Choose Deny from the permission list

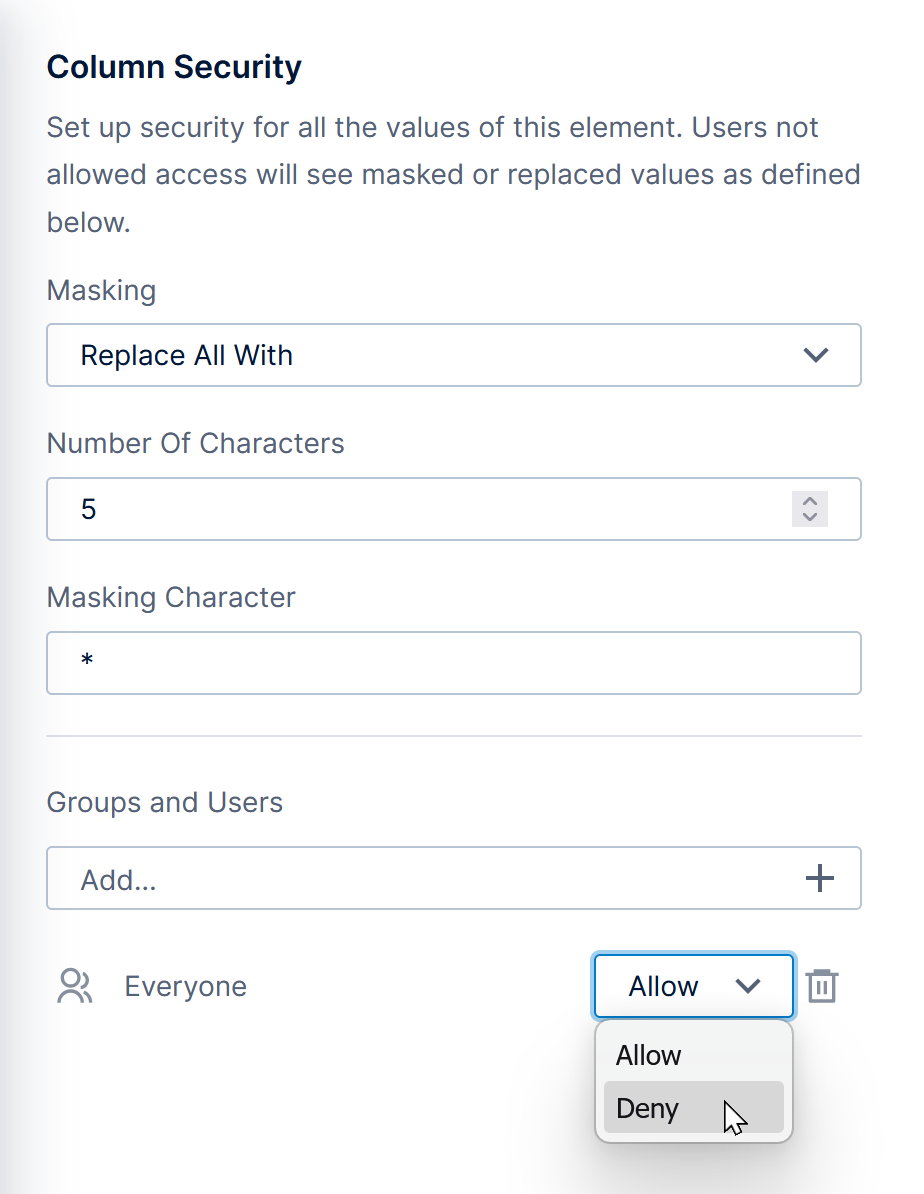pyautogui.click(x=649, y=1108)
